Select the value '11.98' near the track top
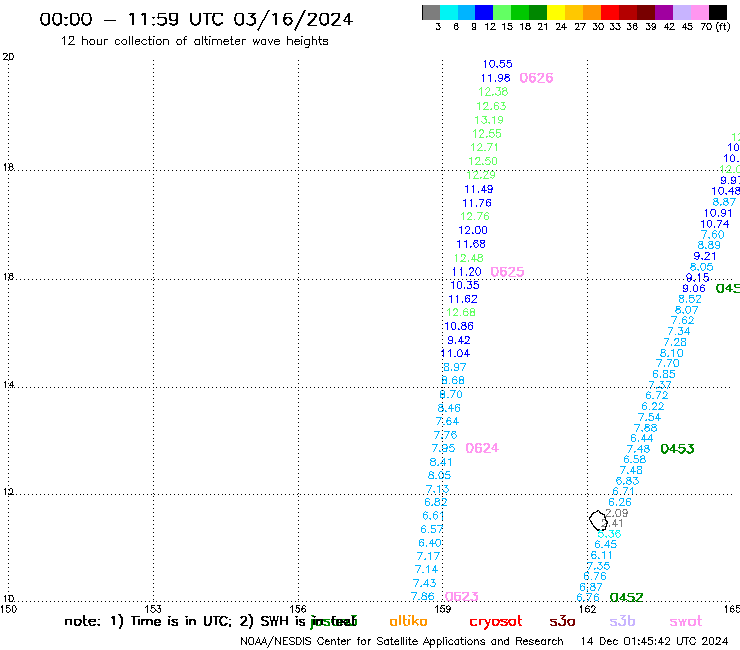The image size is (740, 650). 496,78
